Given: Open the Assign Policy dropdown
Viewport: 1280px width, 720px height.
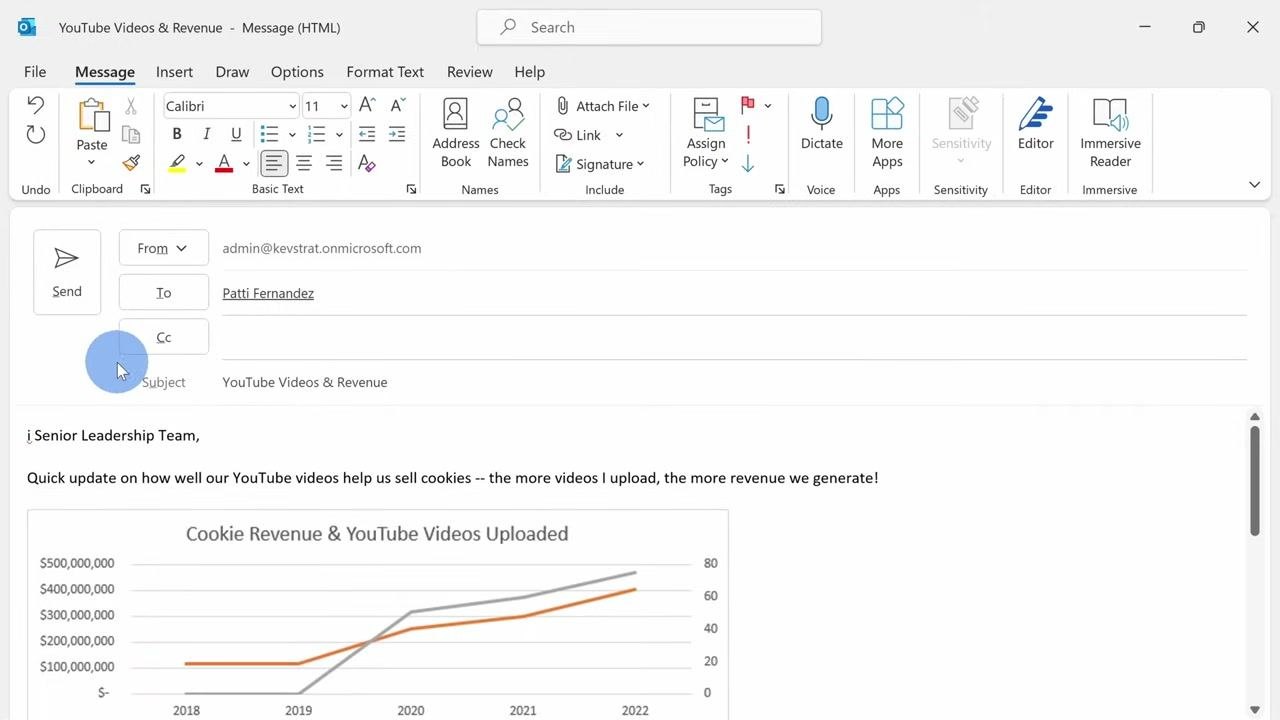Looking at the screenshot, I should [706, 133].
